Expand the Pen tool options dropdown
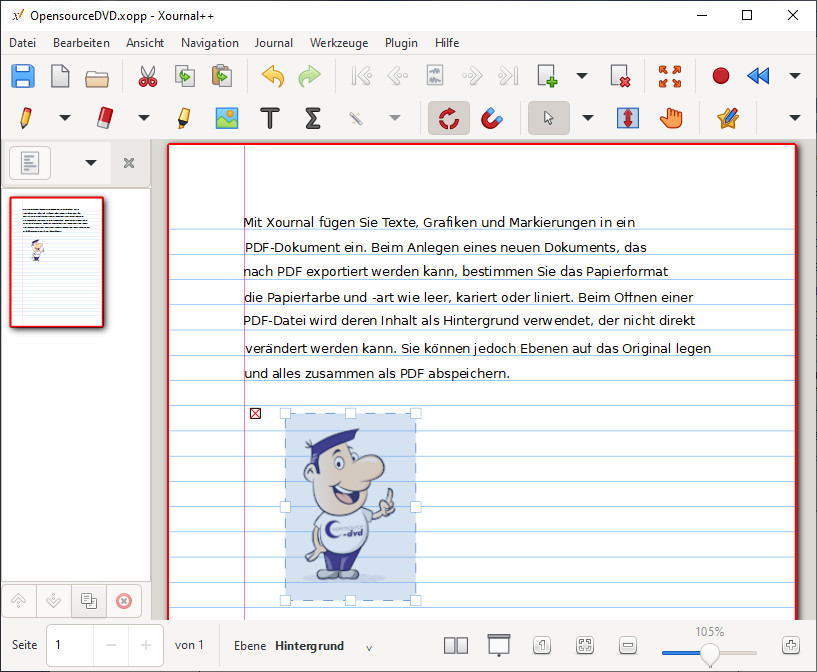Image resolution: width=817 pixels, height=672 pixels. coord(65,118)
